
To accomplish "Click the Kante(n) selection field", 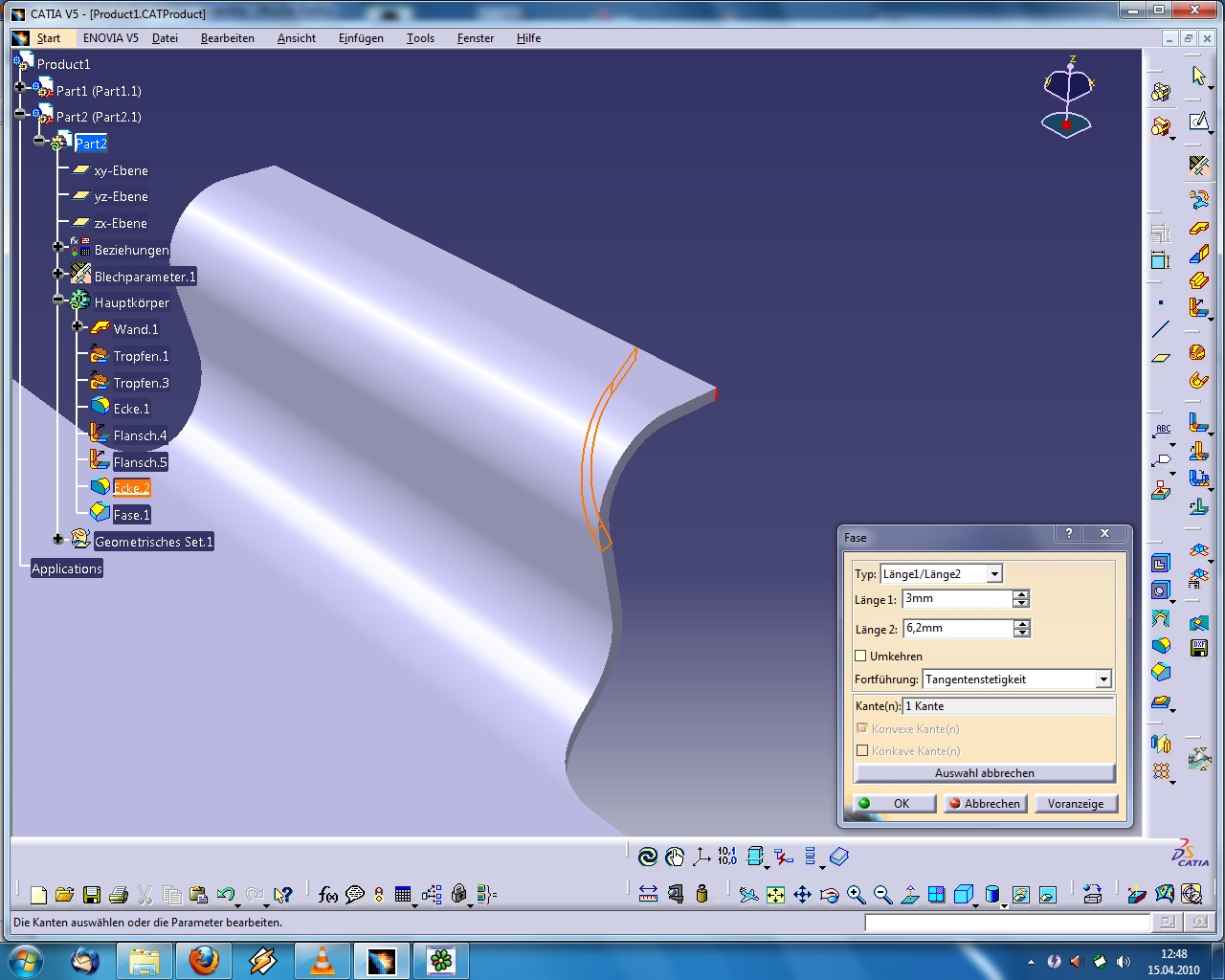I will pyautogui.click(x=1009, y=706).
